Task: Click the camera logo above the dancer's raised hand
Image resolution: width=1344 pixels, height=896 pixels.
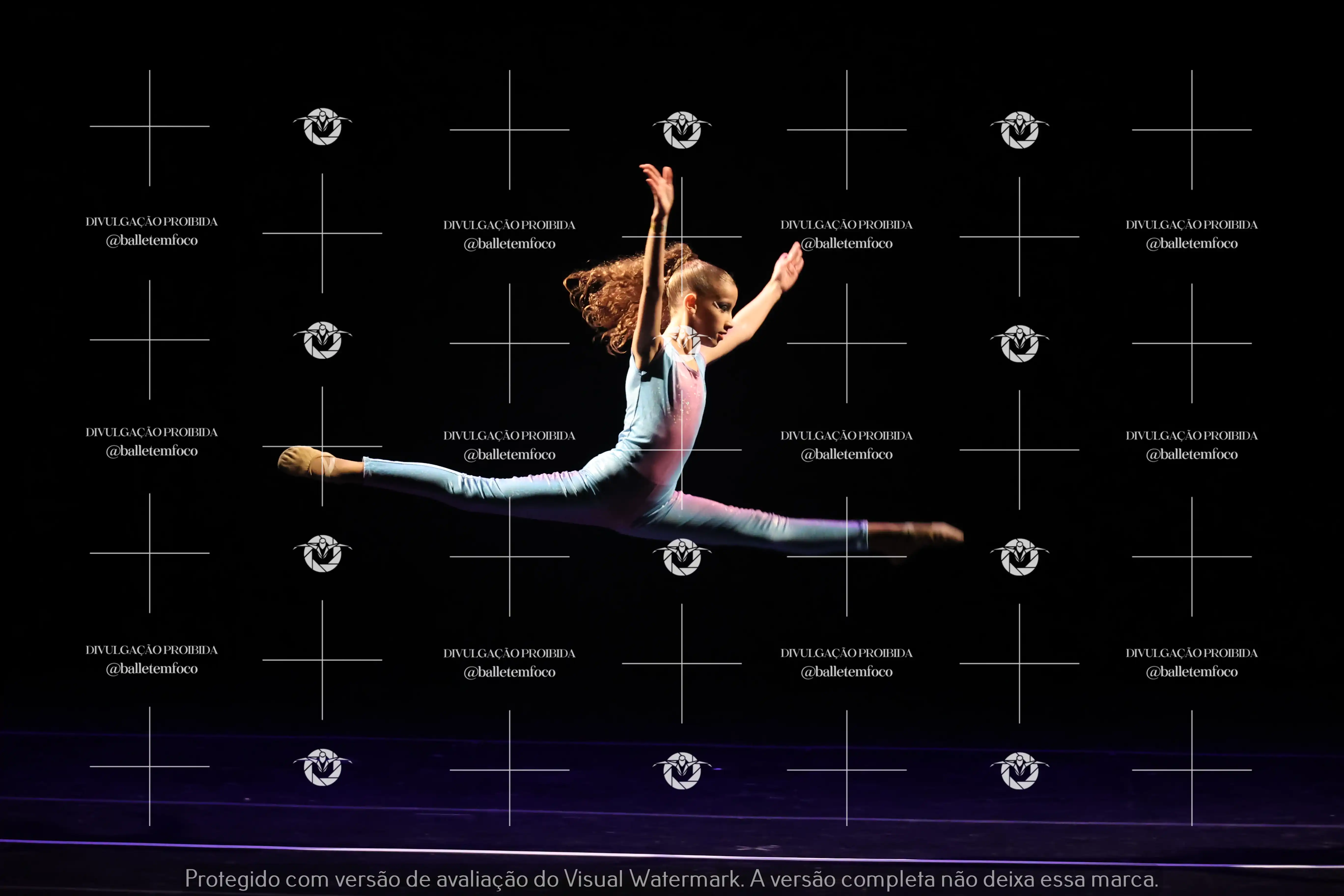Action: [x=682, y=130]
